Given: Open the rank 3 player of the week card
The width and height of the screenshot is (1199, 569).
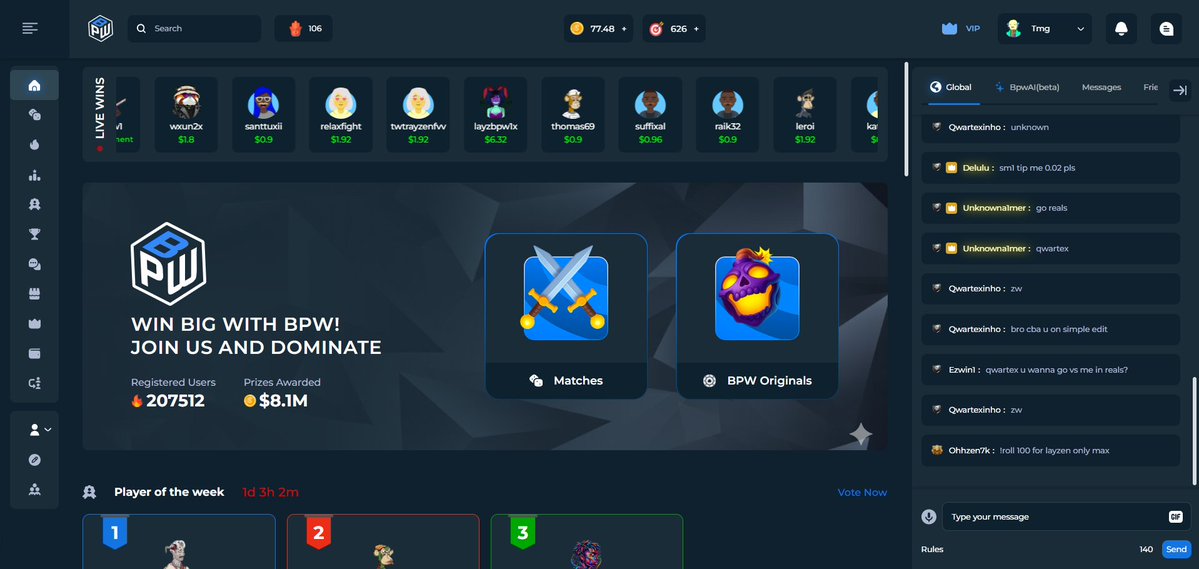Looking at the screenshot, I should click(x=587, y=541).
